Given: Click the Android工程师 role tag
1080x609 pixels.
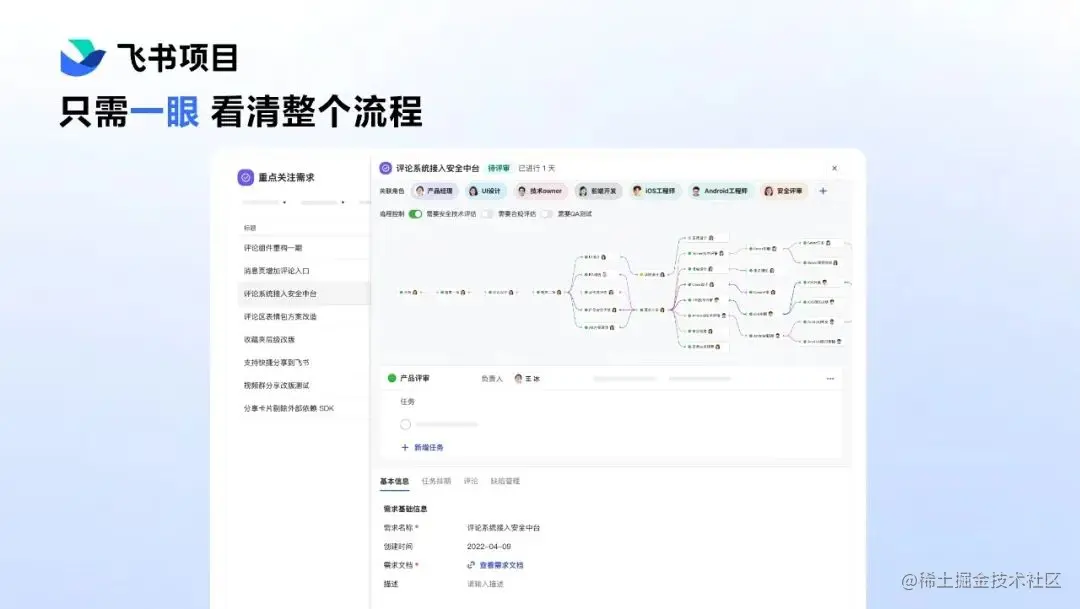Looking at the screenshot, I should tap(720, 190).
